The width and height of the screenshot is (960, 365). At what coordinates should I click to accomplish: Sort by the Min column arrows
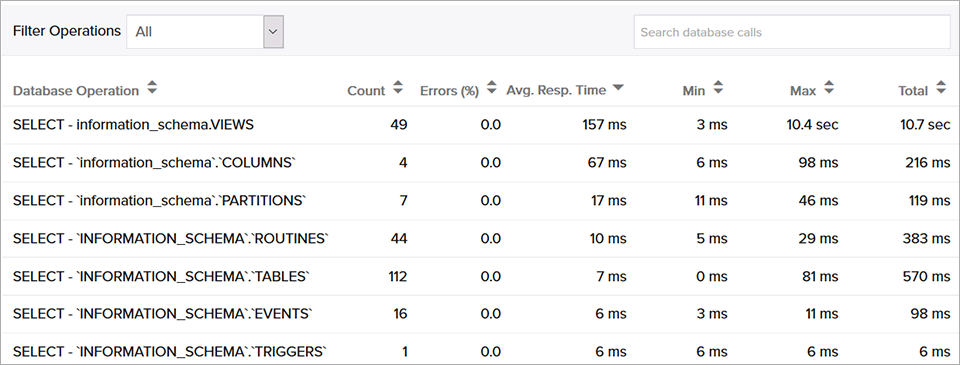click(x=718, y=88)
